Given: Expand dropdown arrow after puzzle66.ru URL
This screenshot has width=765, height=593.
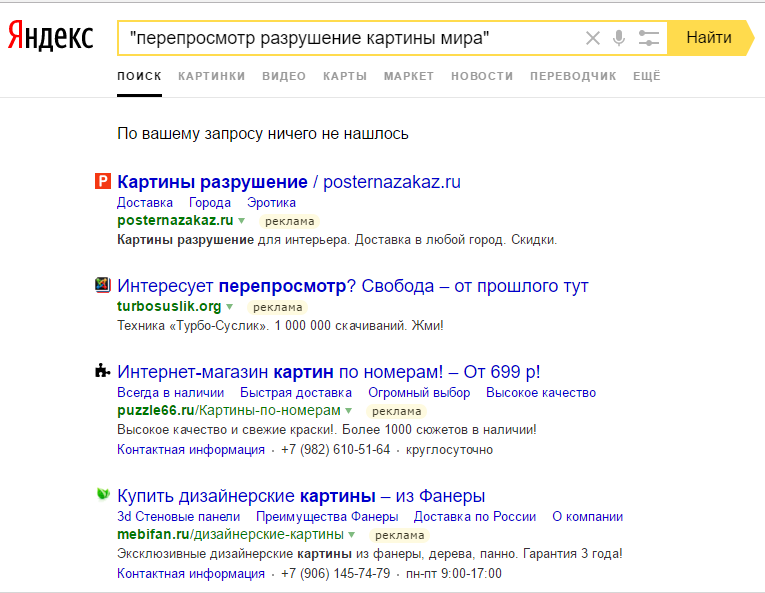Looking at the screenshot, I should (x=349, y=411).
